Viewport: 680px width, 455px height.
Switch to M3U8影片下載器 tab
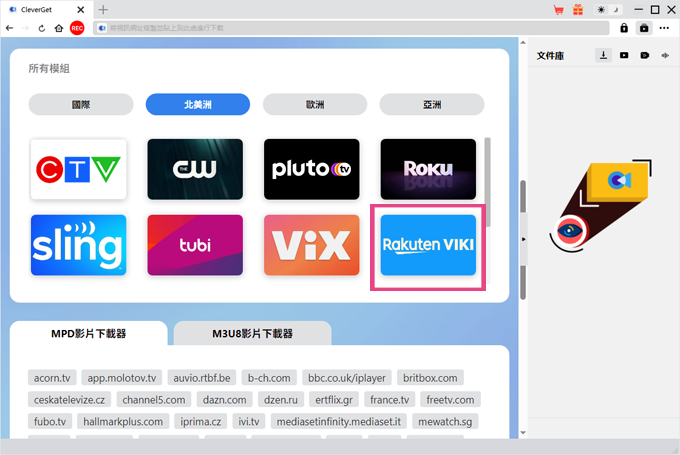pos(252,334)
